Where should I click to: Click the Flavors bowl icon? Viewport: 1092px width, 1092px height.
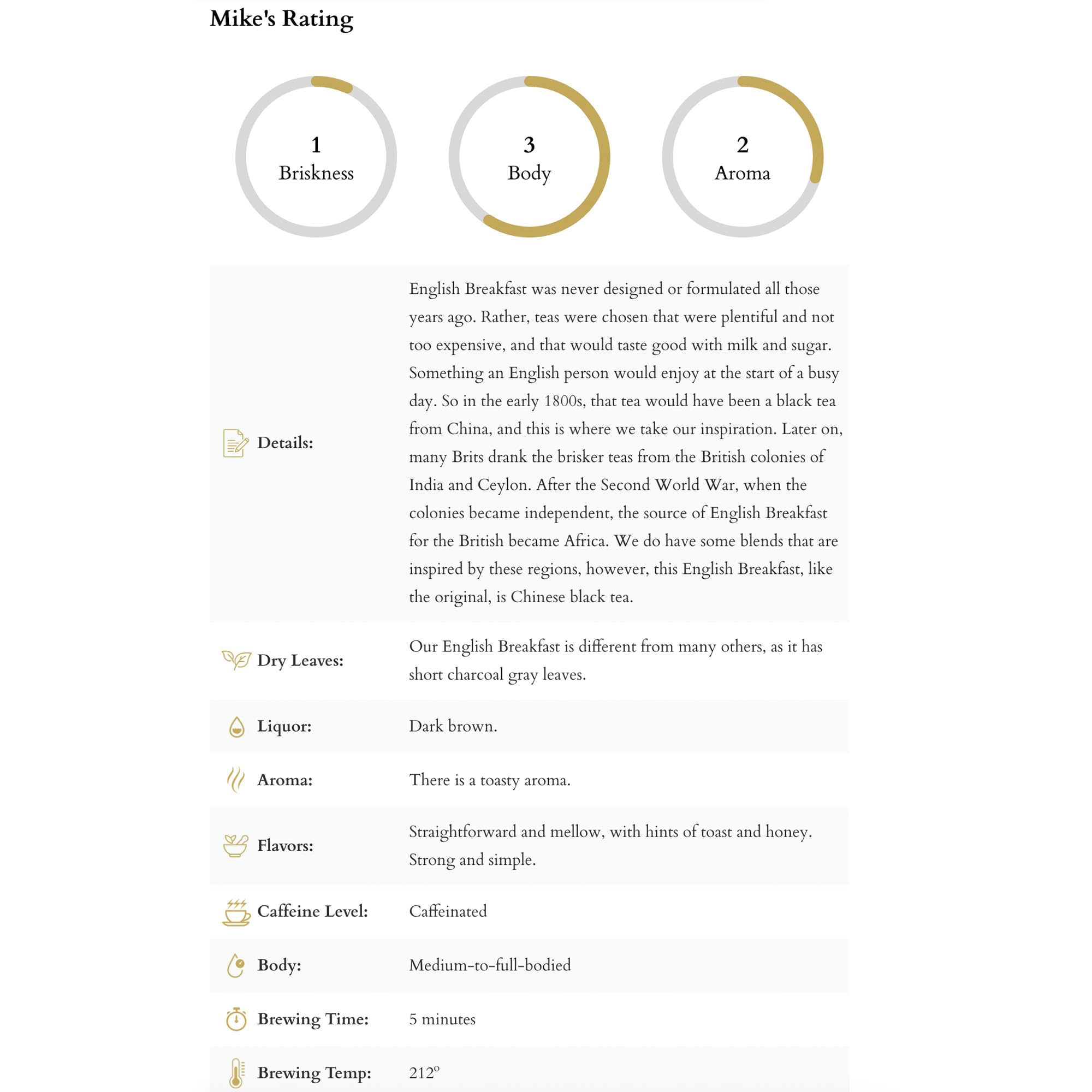(x=236, y=846)
